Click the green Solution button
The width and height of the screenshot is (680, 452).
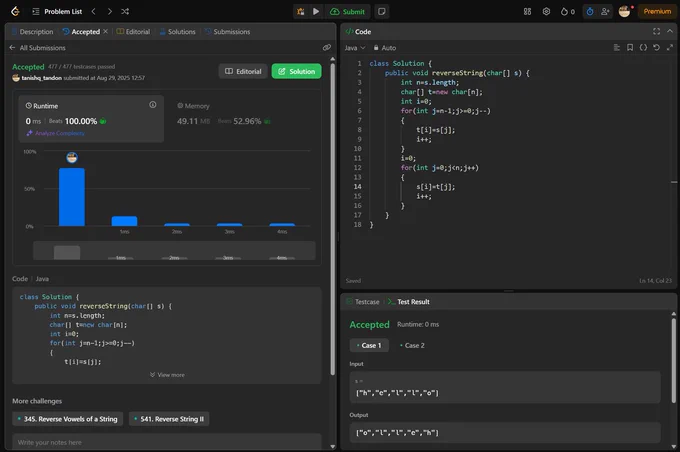pyautogui.click(x=297, y=72)
